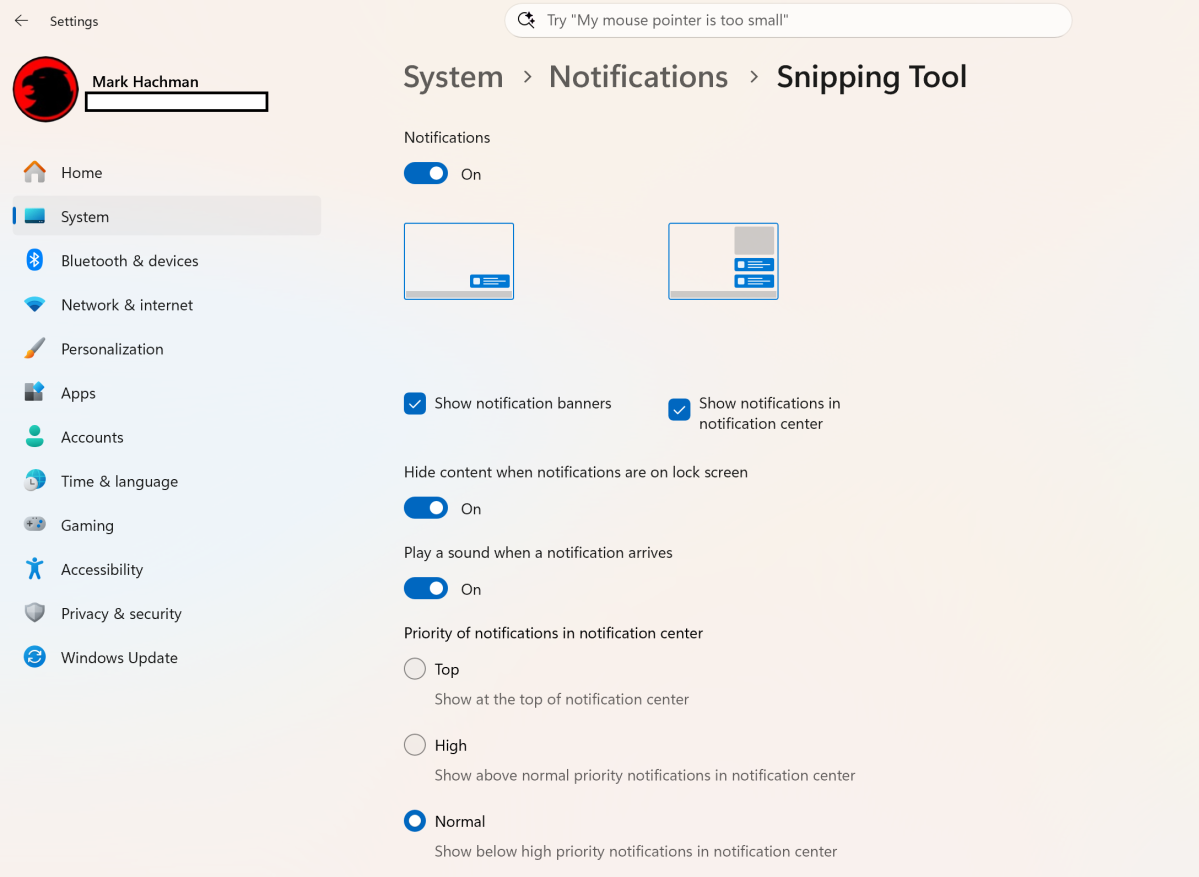
Task: Click the Apps icon in the sidebar
Action: [x=34, y=392]
